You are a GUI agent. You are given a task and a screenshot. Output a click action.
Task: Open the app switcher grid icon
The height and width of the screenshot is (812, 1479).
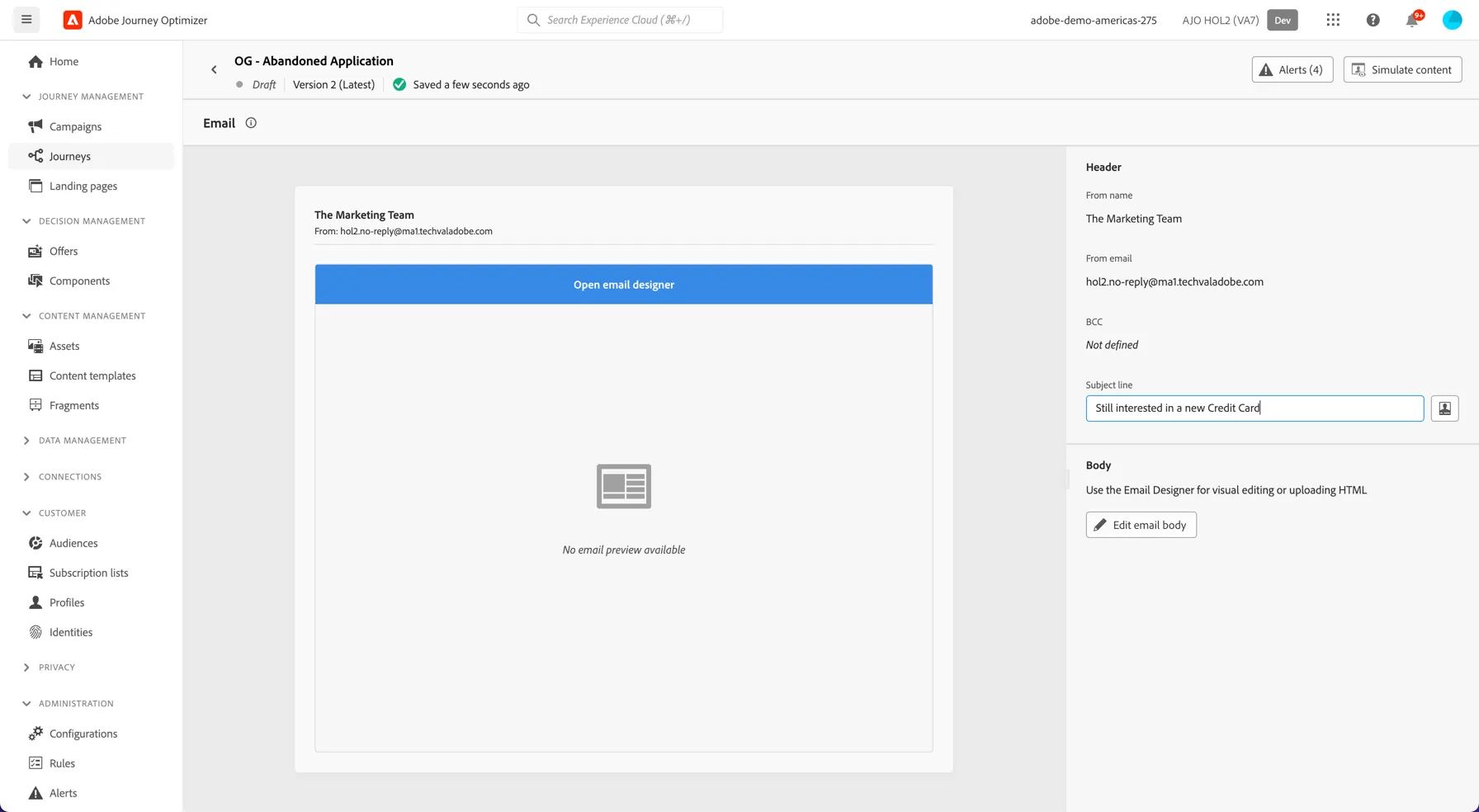[1333, 20]
